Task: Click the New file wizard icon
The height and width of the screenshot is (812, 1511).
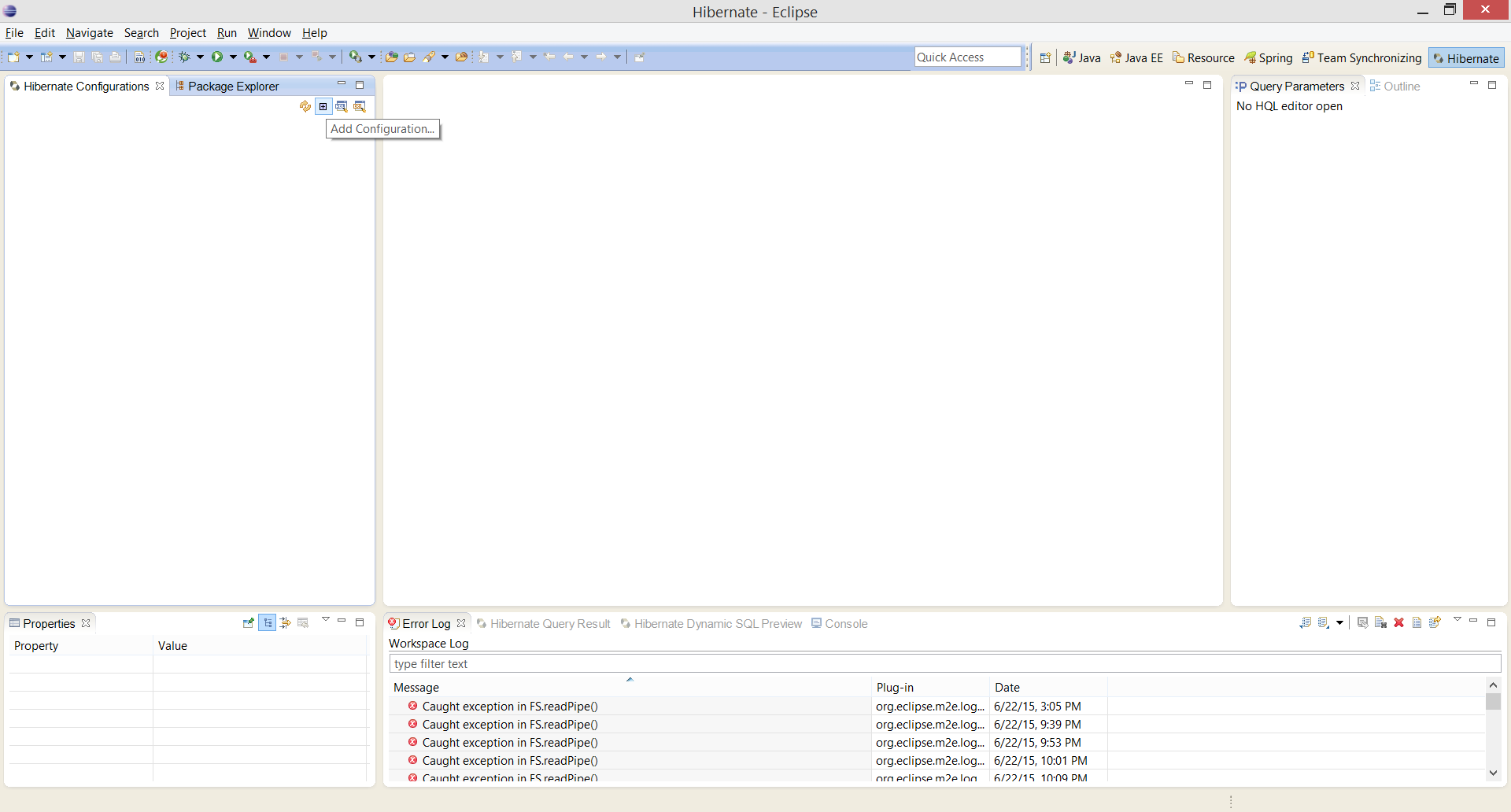Action: (13, 57)
